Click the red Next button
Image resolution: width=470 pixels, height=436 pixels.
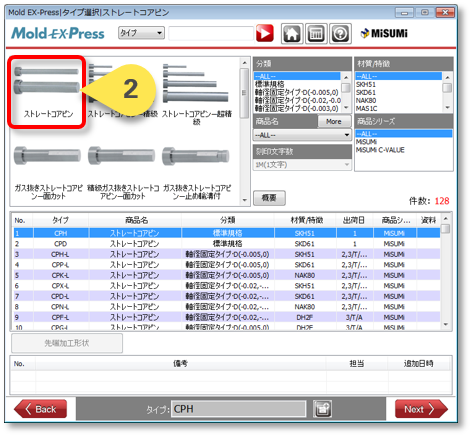click(x=421, y=409)
